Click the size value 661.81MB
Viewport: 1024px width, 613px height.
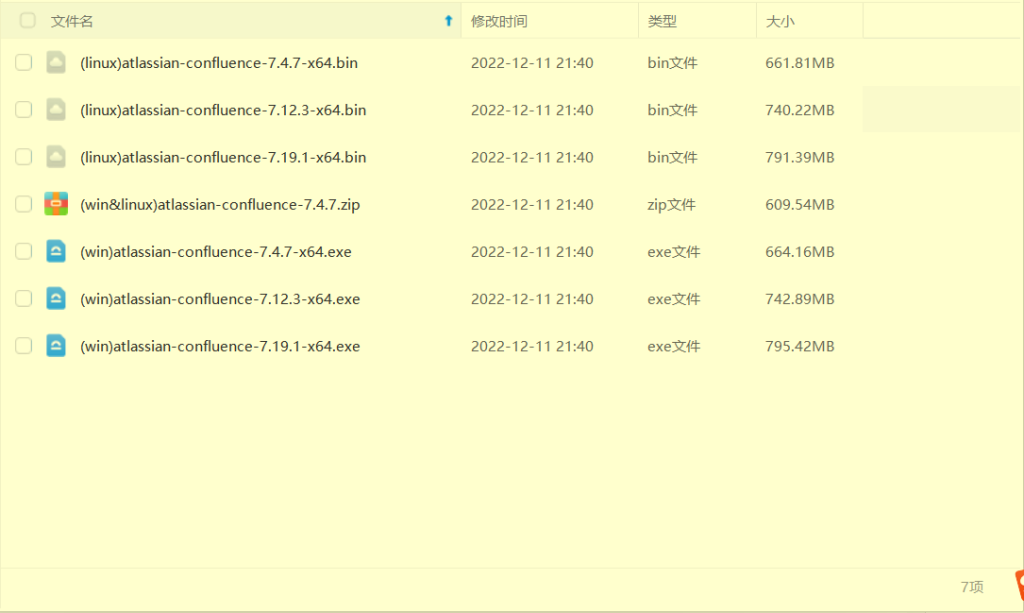pos(800,63)
